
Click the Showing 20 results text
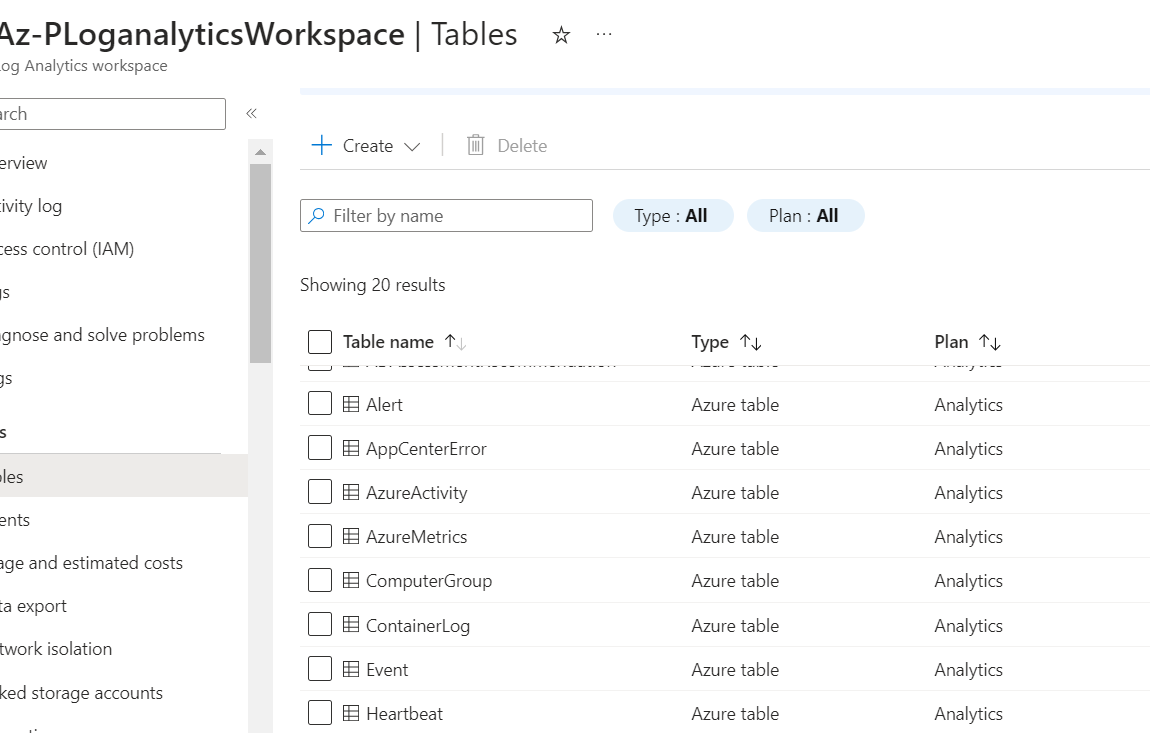(373, 285)
